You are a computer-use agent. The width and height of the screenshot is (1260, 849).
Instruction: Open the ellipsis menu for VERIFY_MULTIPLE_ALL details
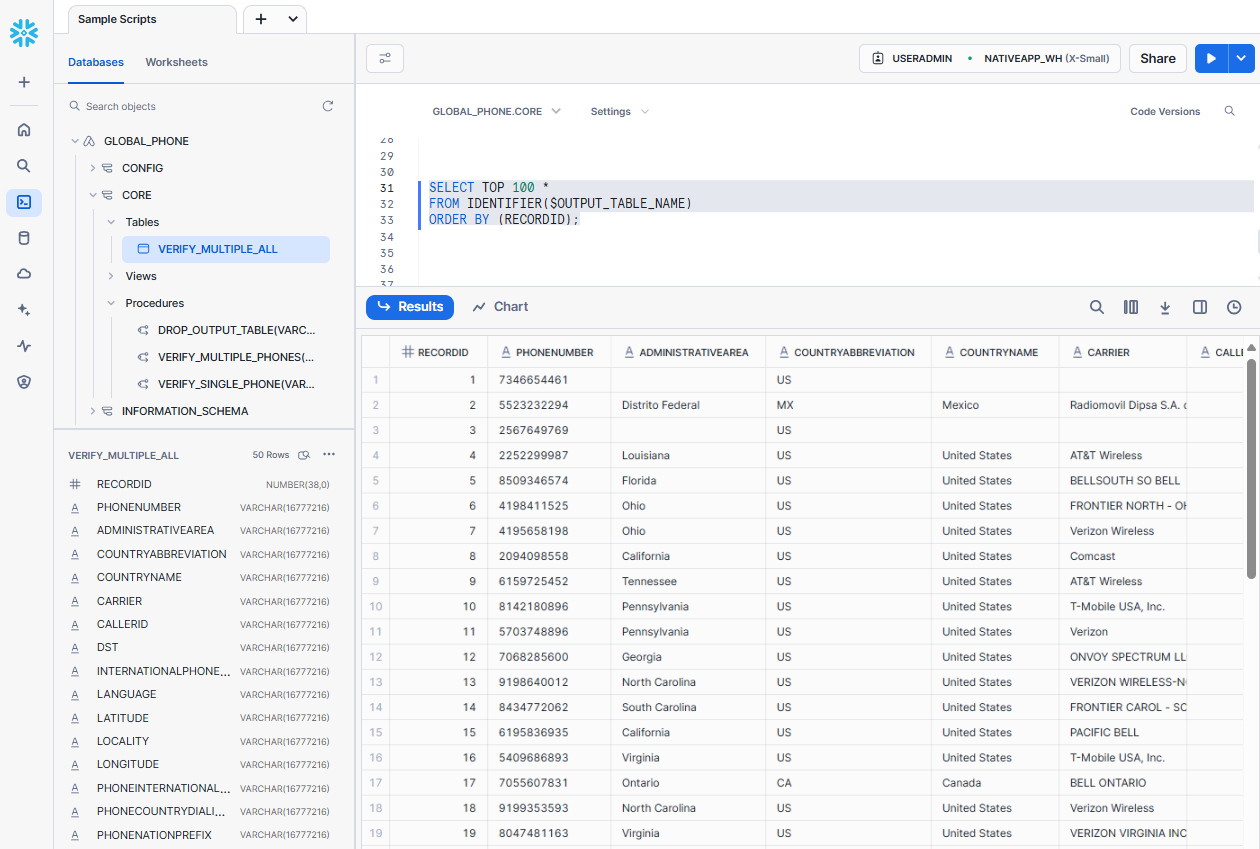point(329,455)
